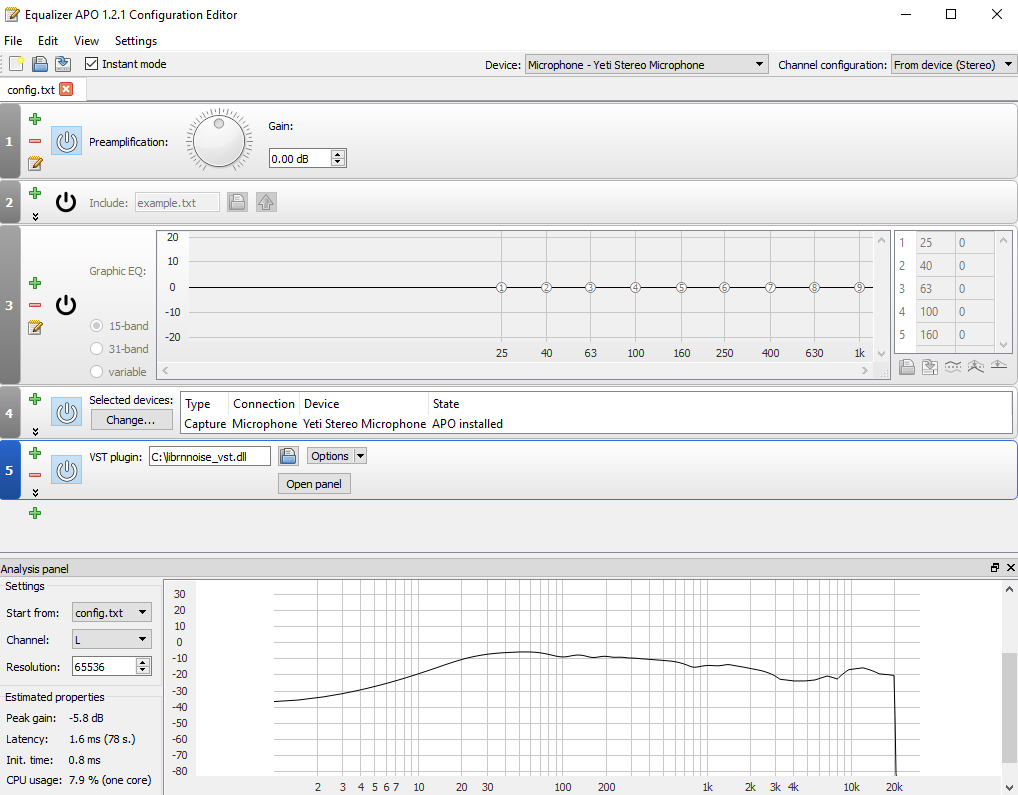Viewport: 1018px width, 795px height.
Task: Open the View menu
Action: (86, 41)
